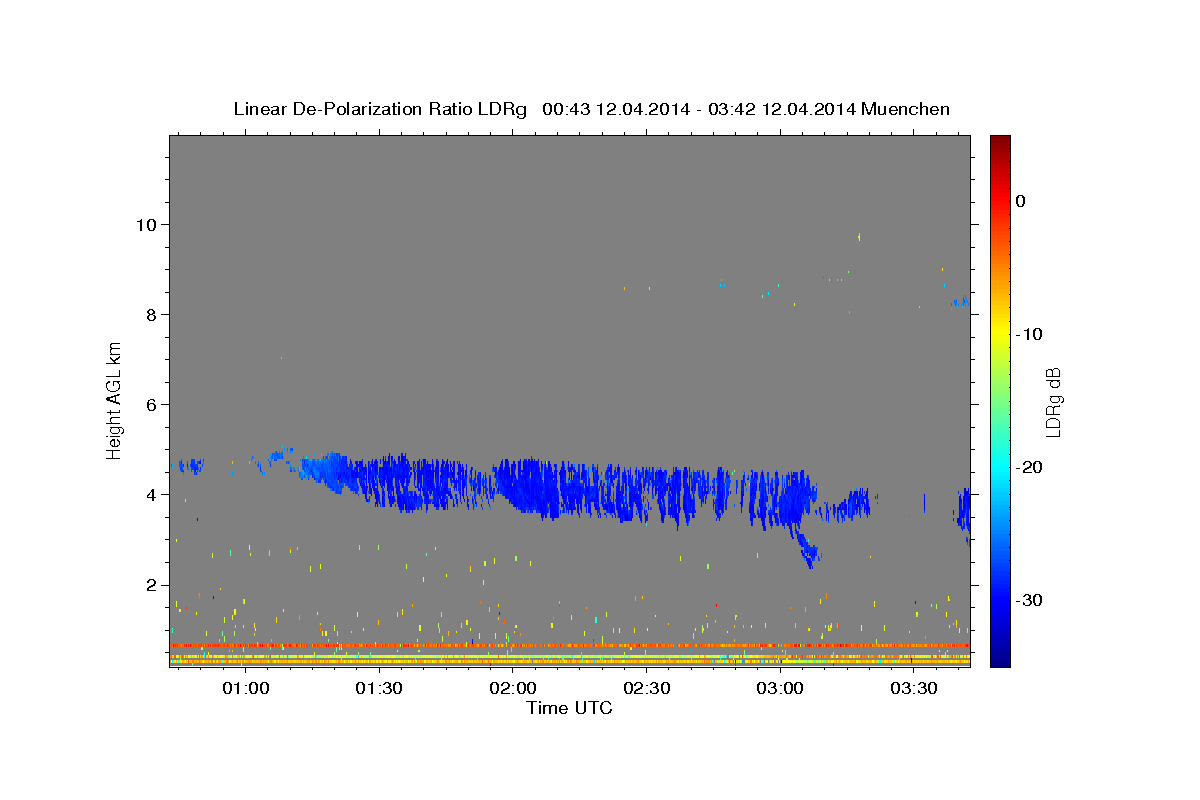The image size is (1200, 800).
Task: Click the red horizontal band near ground
Action: coord(570,646)
